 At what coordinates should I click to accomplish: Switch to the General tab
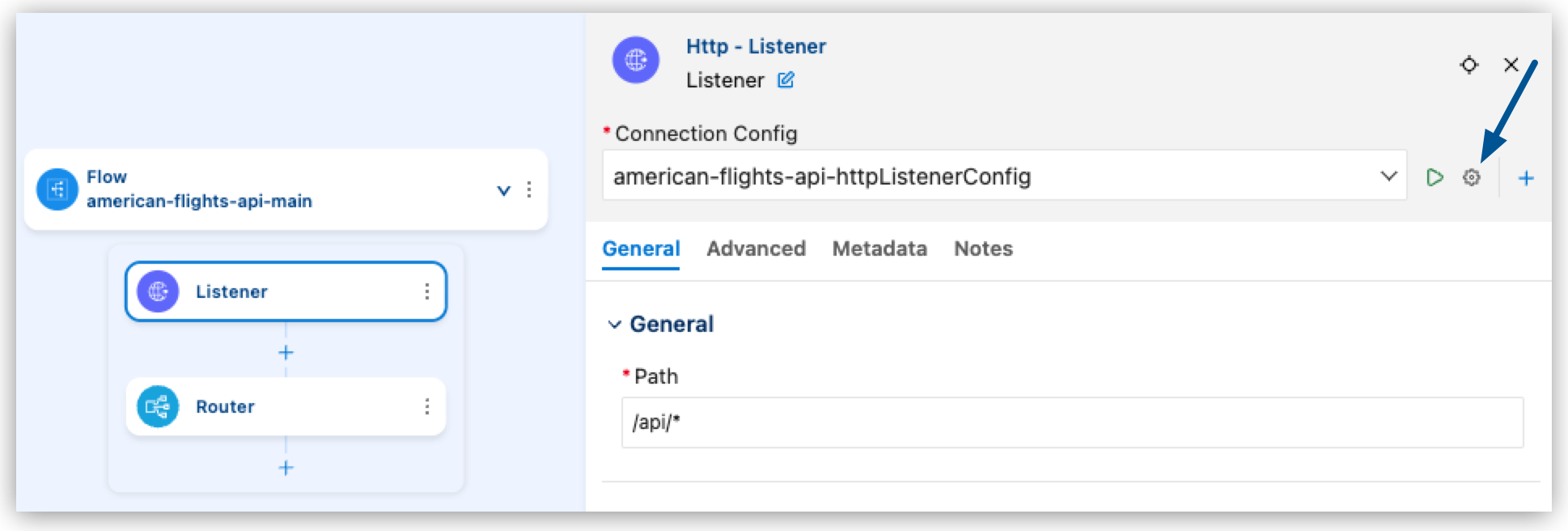tap(641, 249)
